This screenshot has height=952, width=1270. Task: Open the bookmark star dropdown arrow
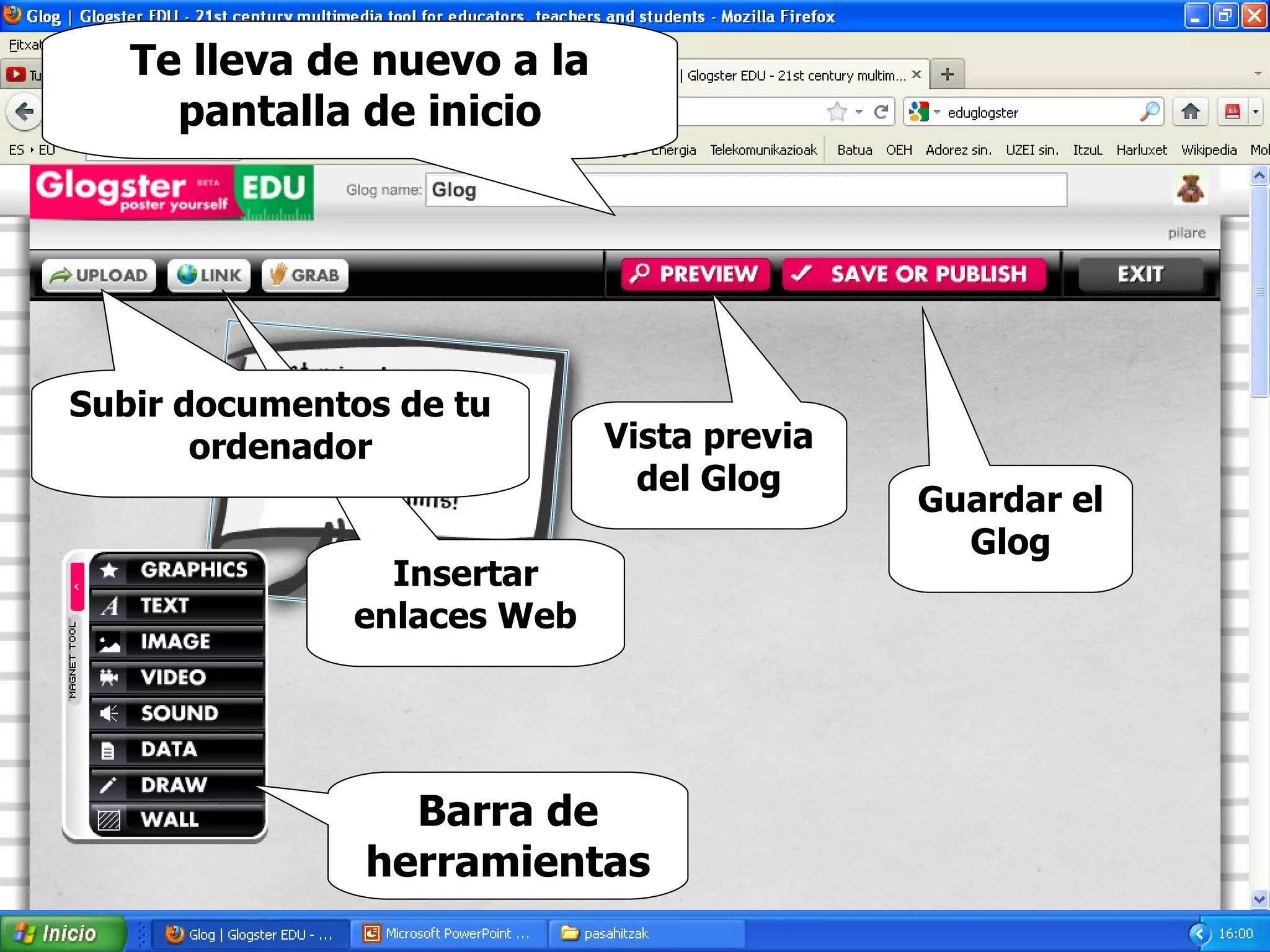click(x=859, y=112)
